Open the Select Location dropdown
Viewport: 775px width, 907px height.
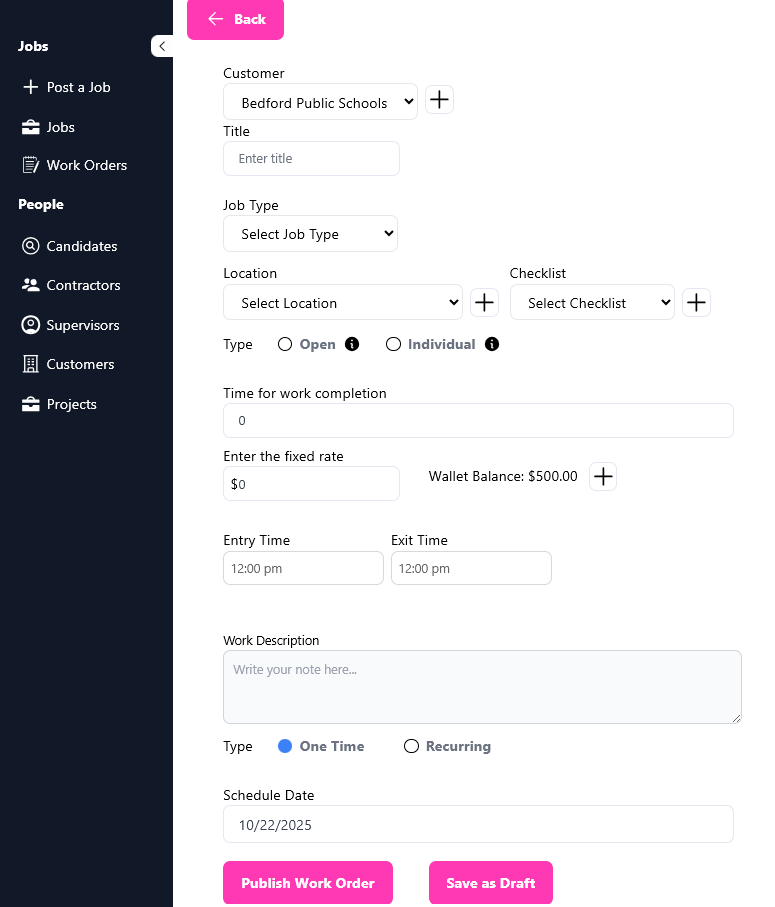pos(343,302)
